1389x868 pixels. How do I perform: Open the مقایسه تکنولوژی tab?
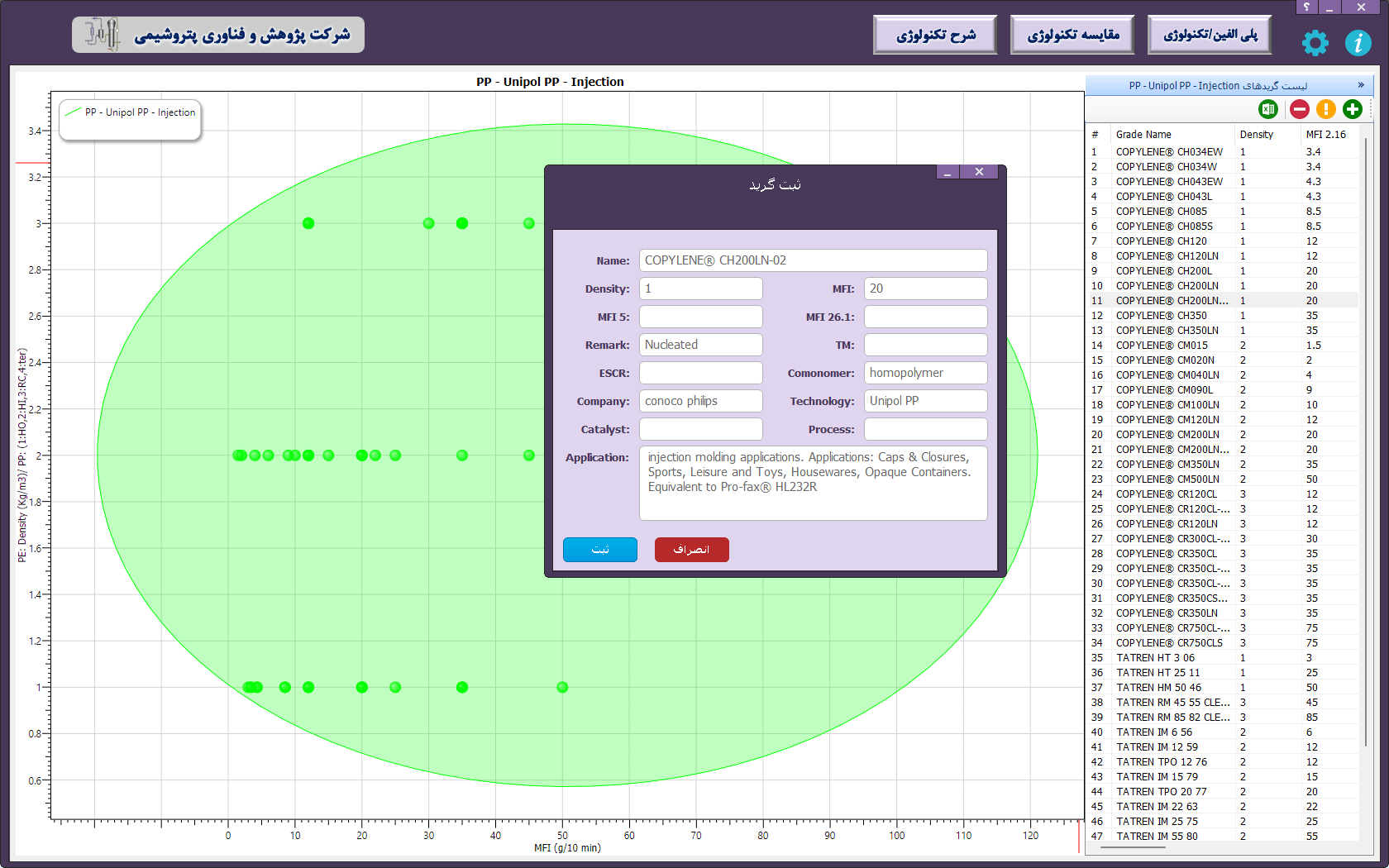(x=1072, y=35)
